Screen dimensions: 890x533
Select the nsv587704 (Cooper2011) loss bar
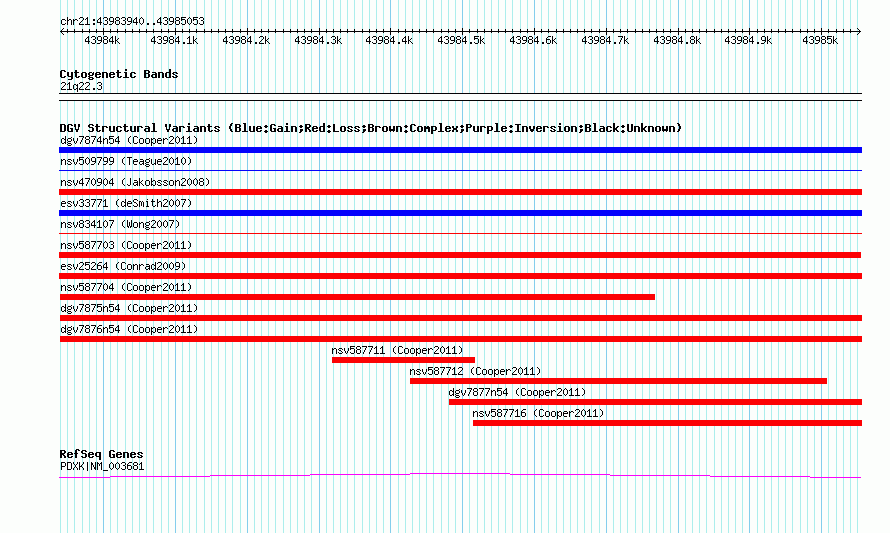(x=357, y=297)
